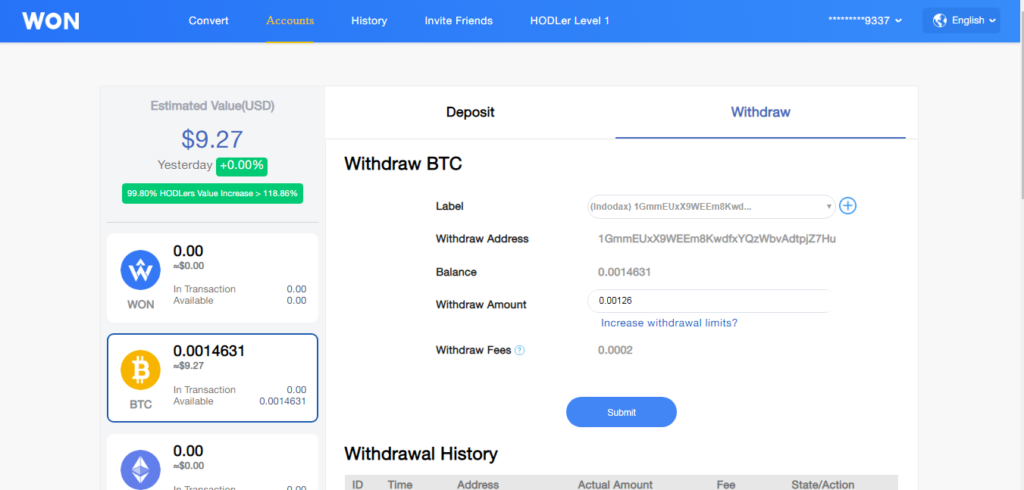Click the Withdrawal History heading
The width and height of the screenshot is (1024, 490).
click(421, 453)
